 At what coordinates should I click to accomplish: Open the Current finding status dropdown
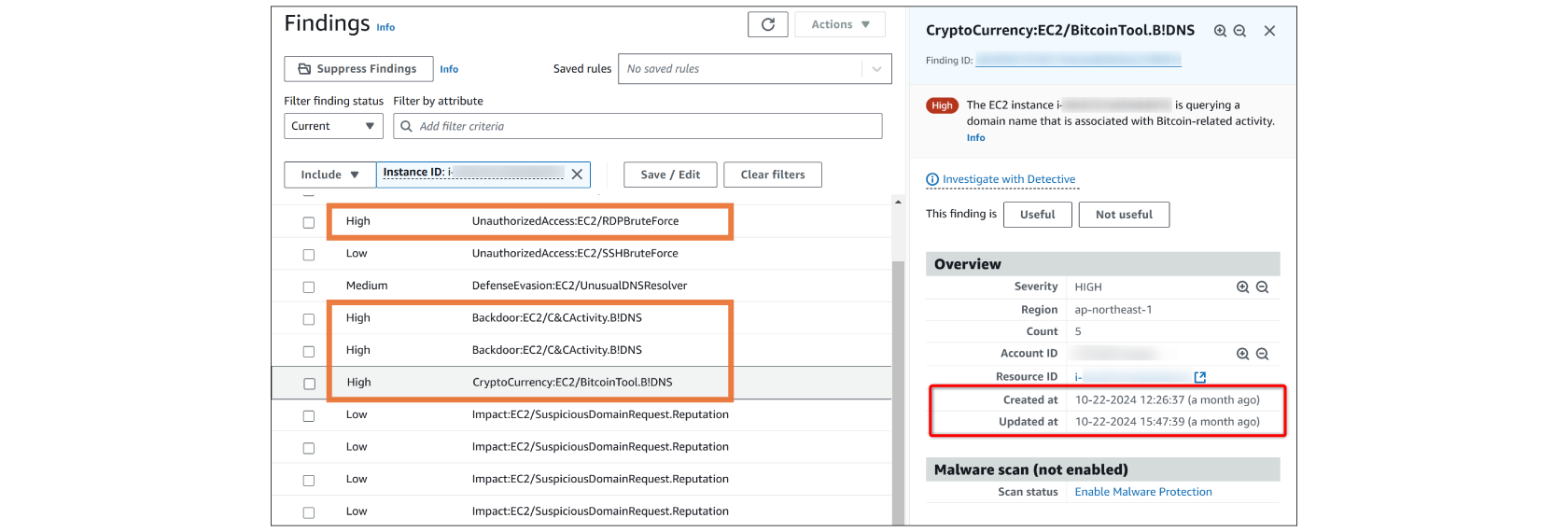click(333, 126)
